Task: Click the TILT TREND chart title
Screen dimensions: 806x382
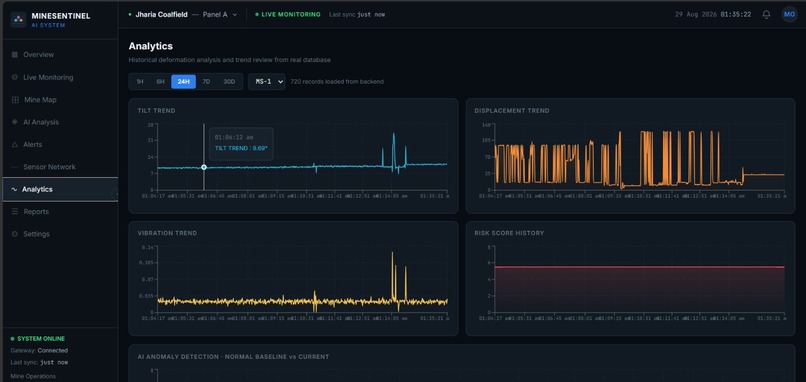Action: (x=156, y=111)
